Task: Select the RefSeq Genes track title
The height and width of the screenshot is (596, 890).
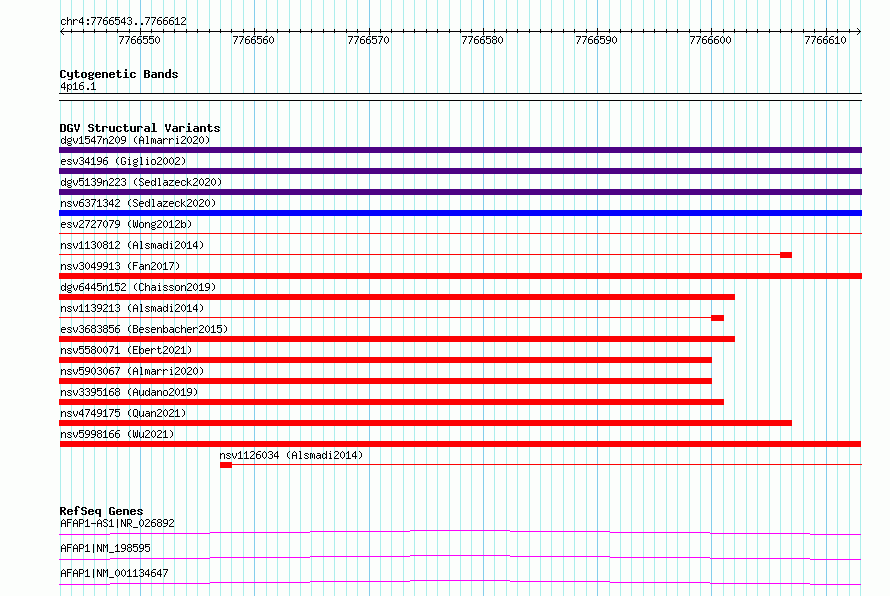Action: click(x=101, y=511)
